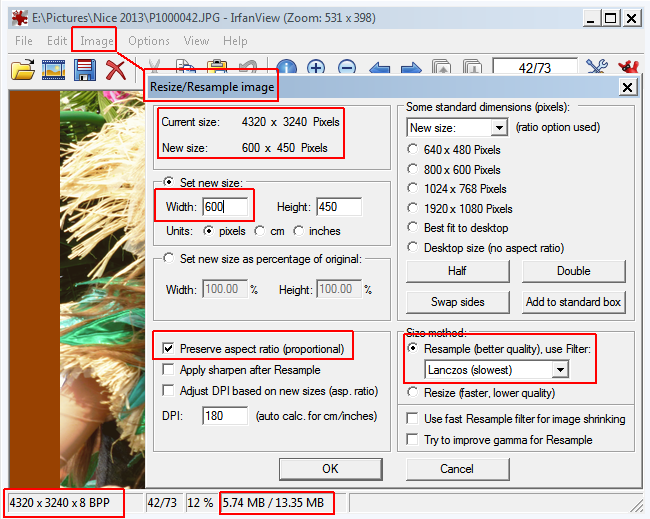Enable Apply sharpen after Resample
The height and width of the screenshot is (519, 650).
click(169, 370)
